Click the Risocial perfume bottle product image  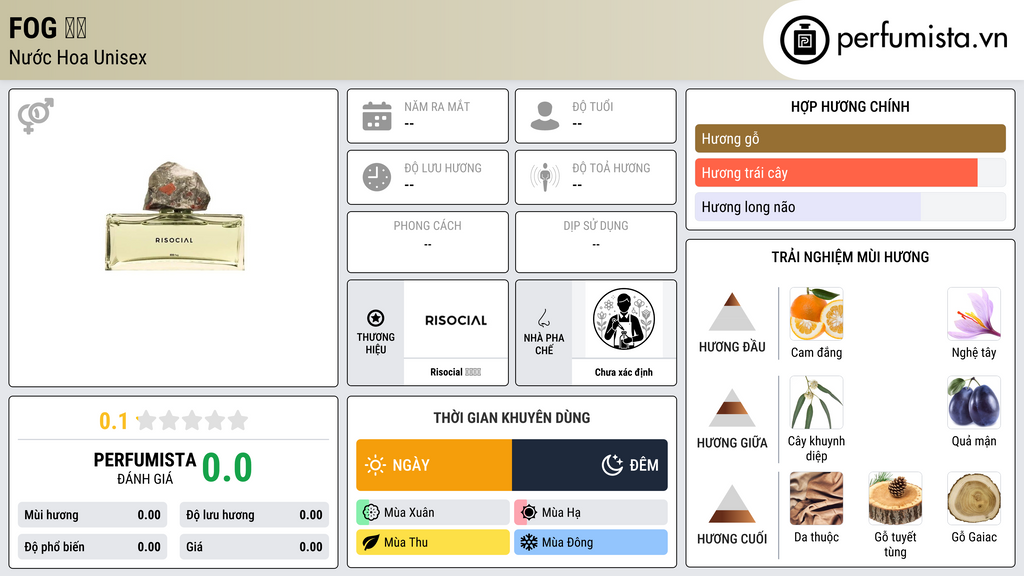(x=175, y=216)
